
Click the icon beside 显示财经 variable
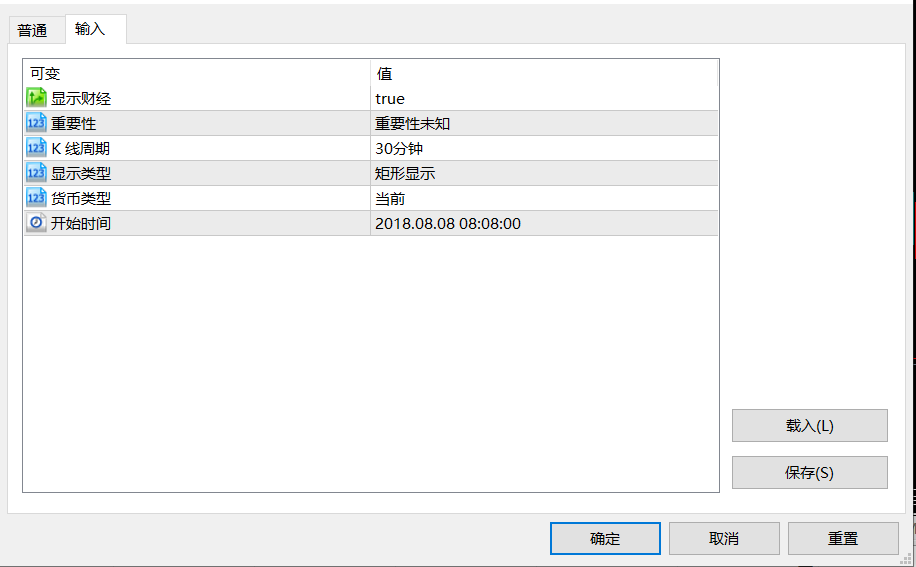[x=36, y=98]
